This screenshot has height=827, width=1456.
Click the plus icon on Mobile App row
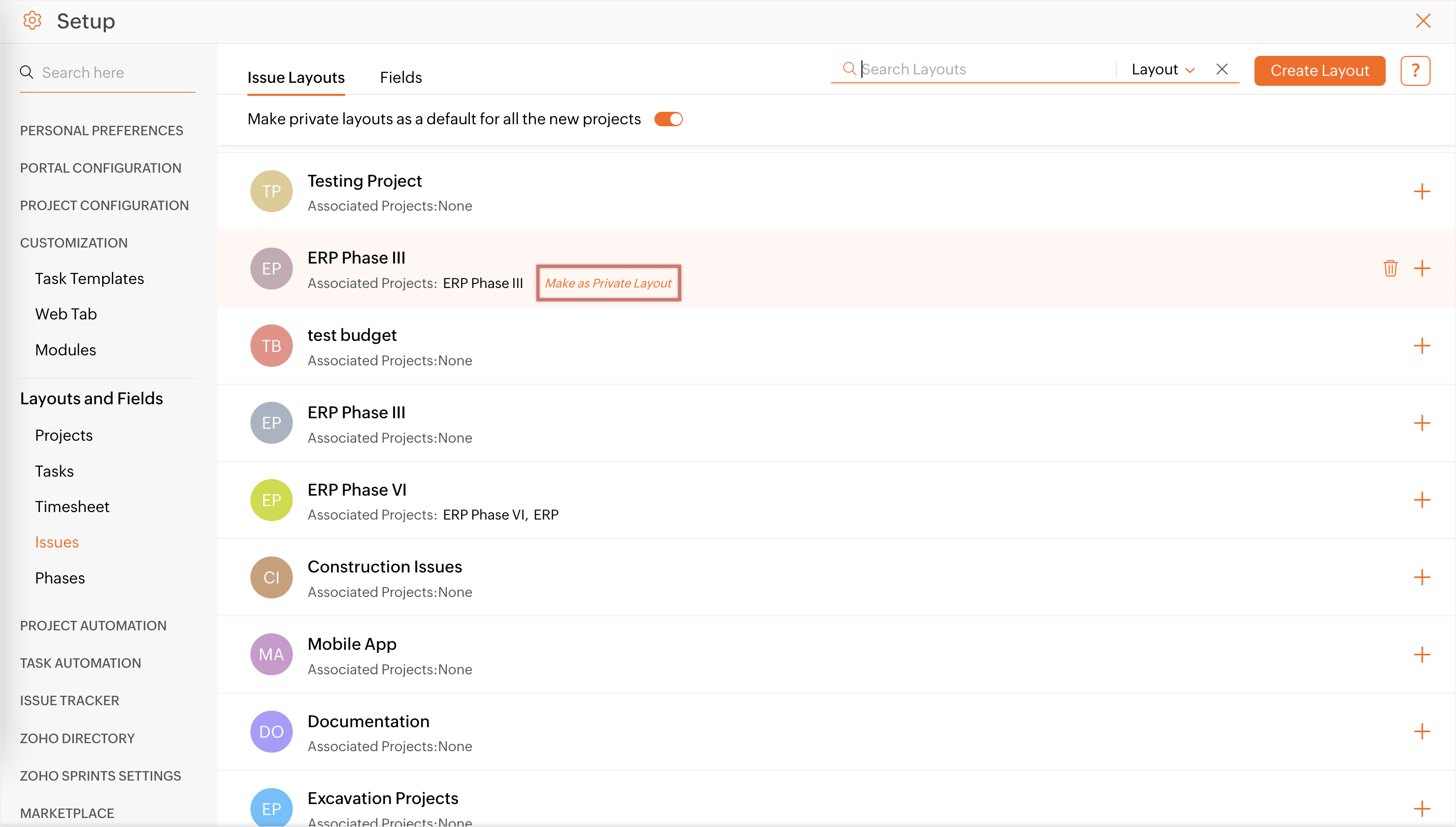coord(1422,654)
